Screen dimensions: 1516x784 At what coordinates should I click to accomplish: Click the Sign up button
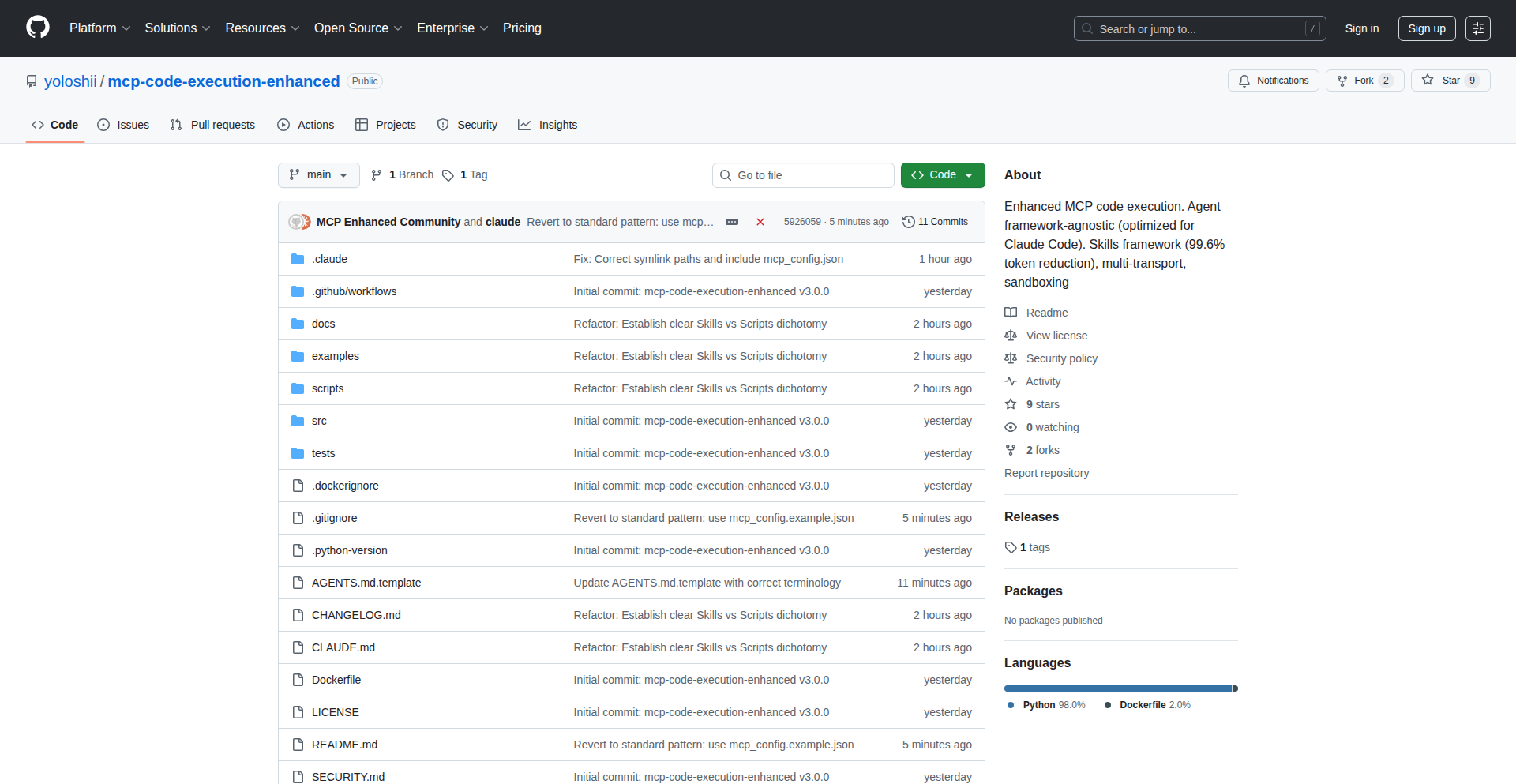pyautogui.click(x=1426, y=28)
